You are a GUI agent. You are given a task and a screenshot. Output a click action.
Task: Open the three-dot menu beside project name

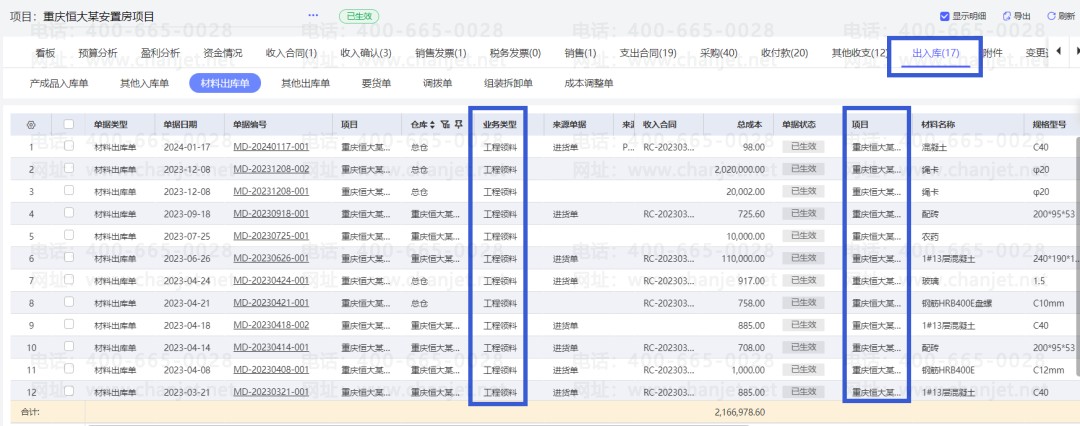[x=313, y=16]
